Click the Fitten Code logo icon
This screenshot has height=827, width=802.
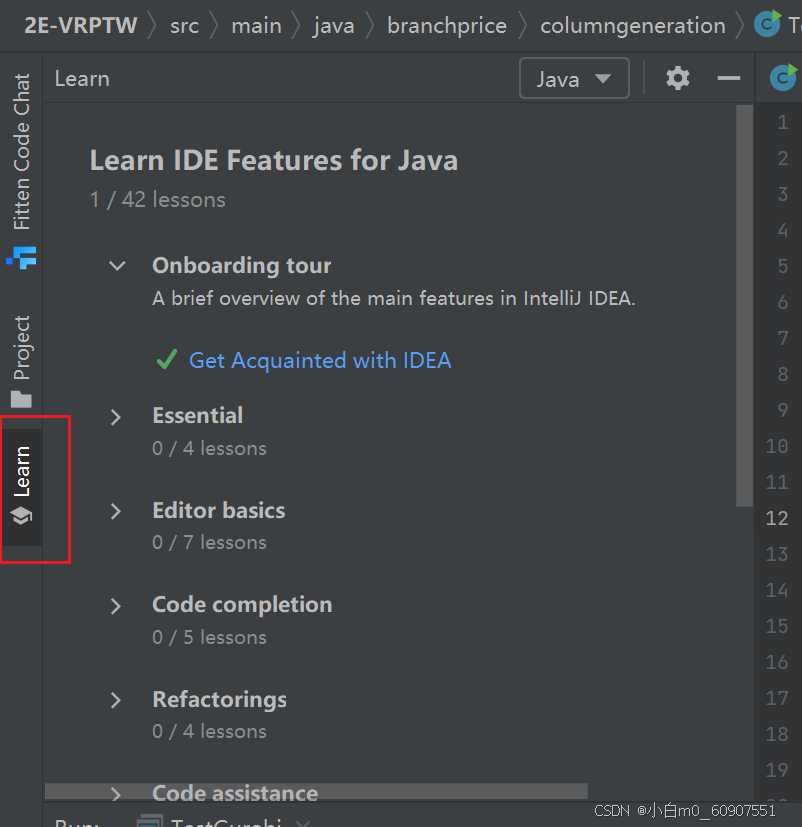(x=22, y=258)
